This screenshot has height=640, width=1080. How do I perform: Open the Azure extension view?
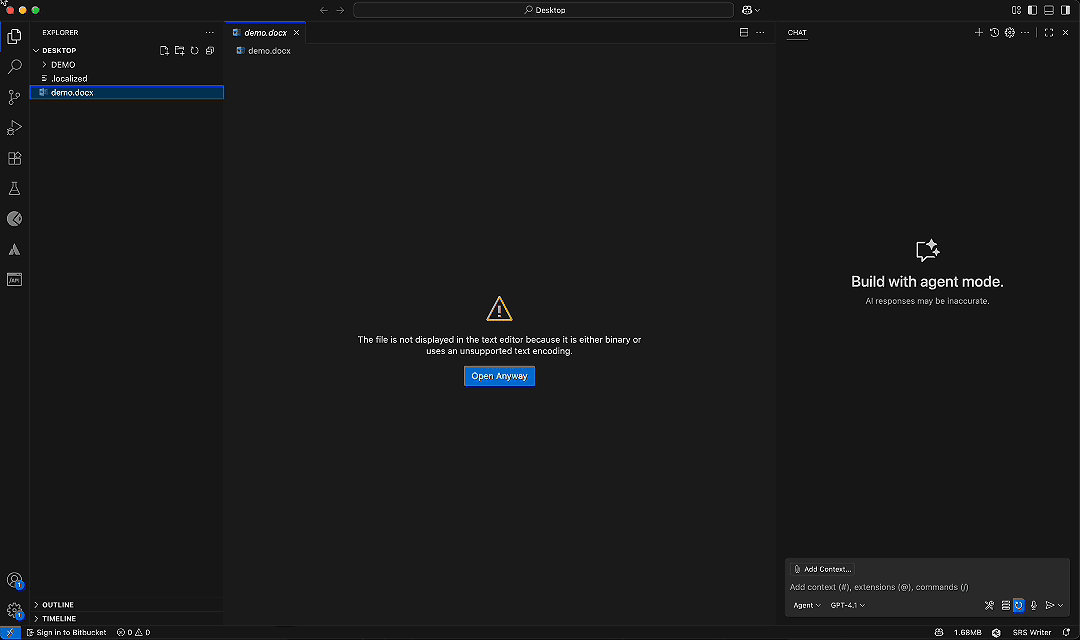[x=14, y=249]
